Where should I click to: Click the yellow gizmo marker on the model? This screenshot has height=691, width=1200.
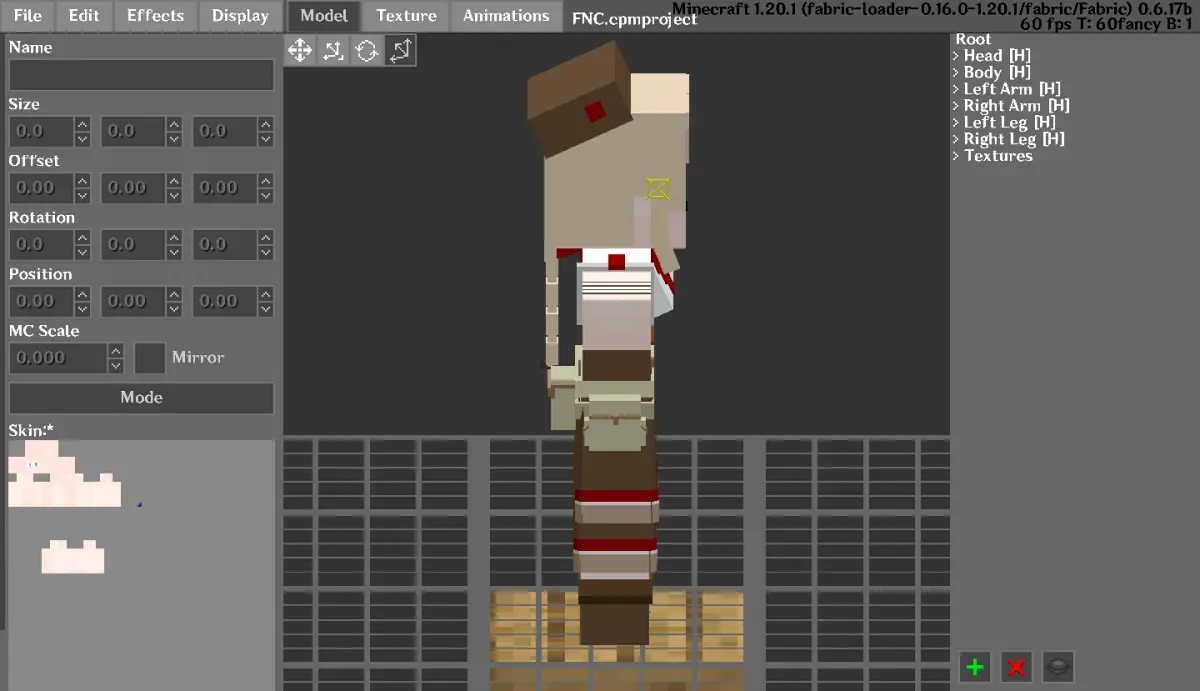click(658, 187)
